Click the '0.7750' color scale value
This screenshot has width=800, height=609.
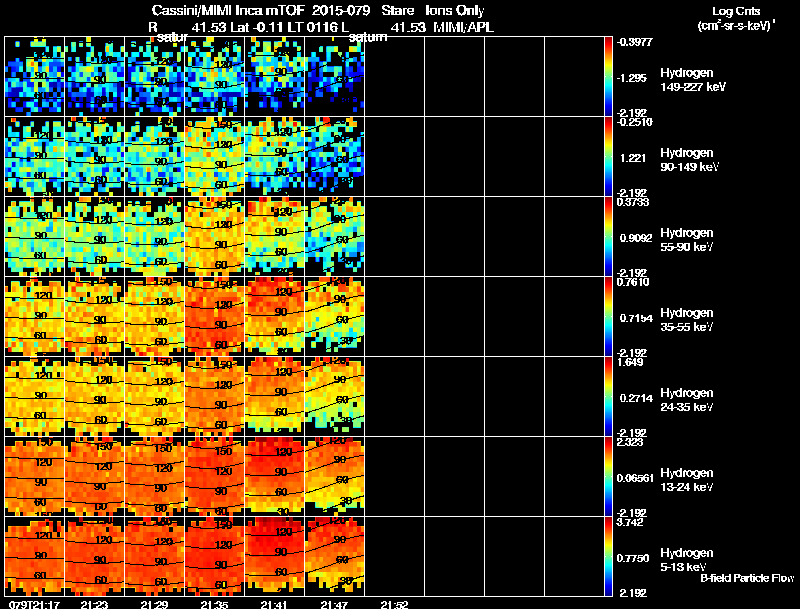[x=633, y=559]
